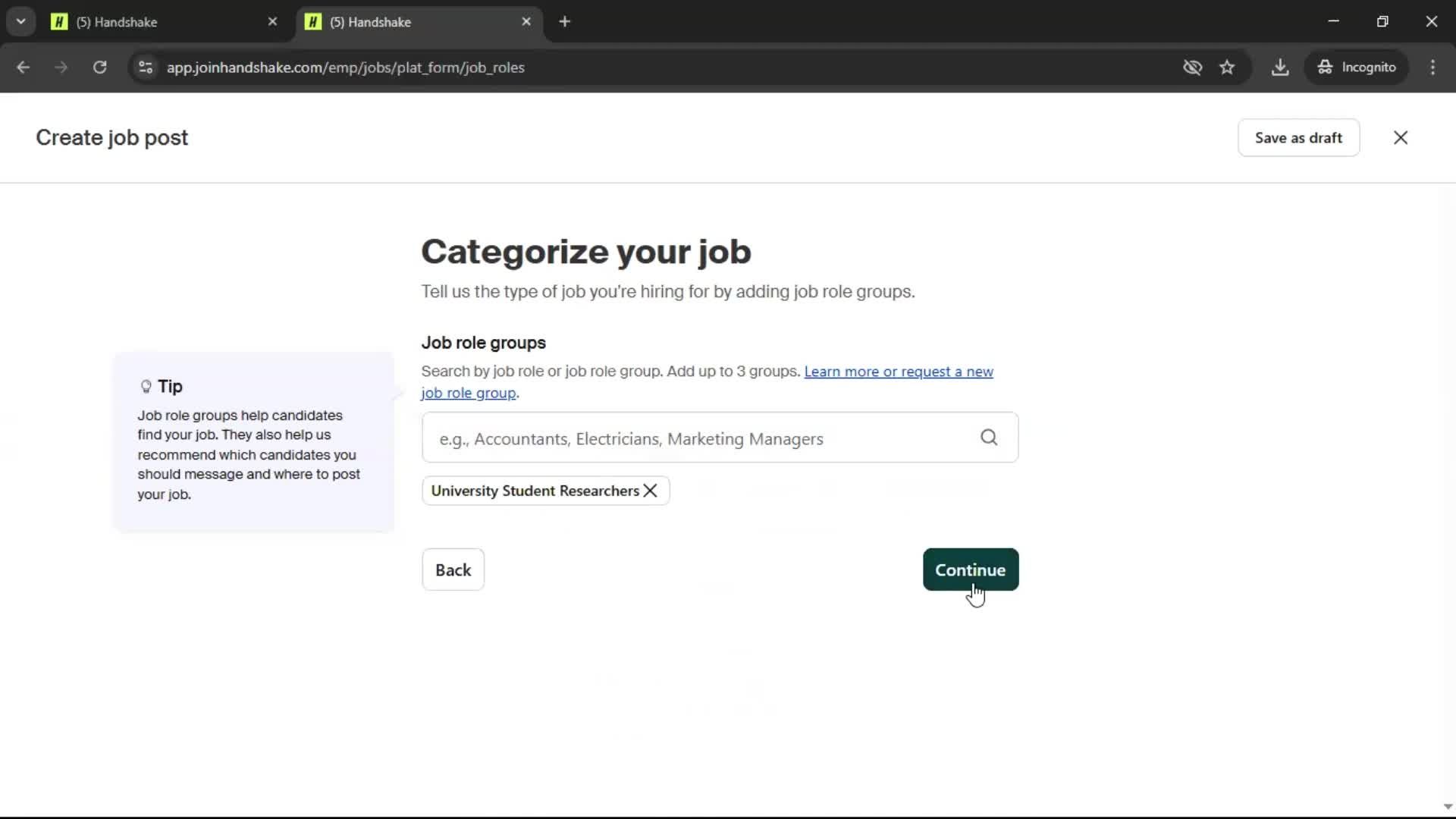Close the second Handshake tab
Viewport: 1456px width, 819px height.
pos(526,22)
